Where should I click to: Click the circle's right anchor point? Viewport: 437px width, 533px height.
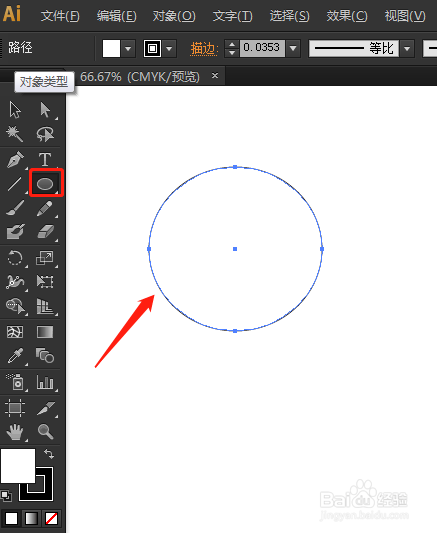(x=322, y=249)
